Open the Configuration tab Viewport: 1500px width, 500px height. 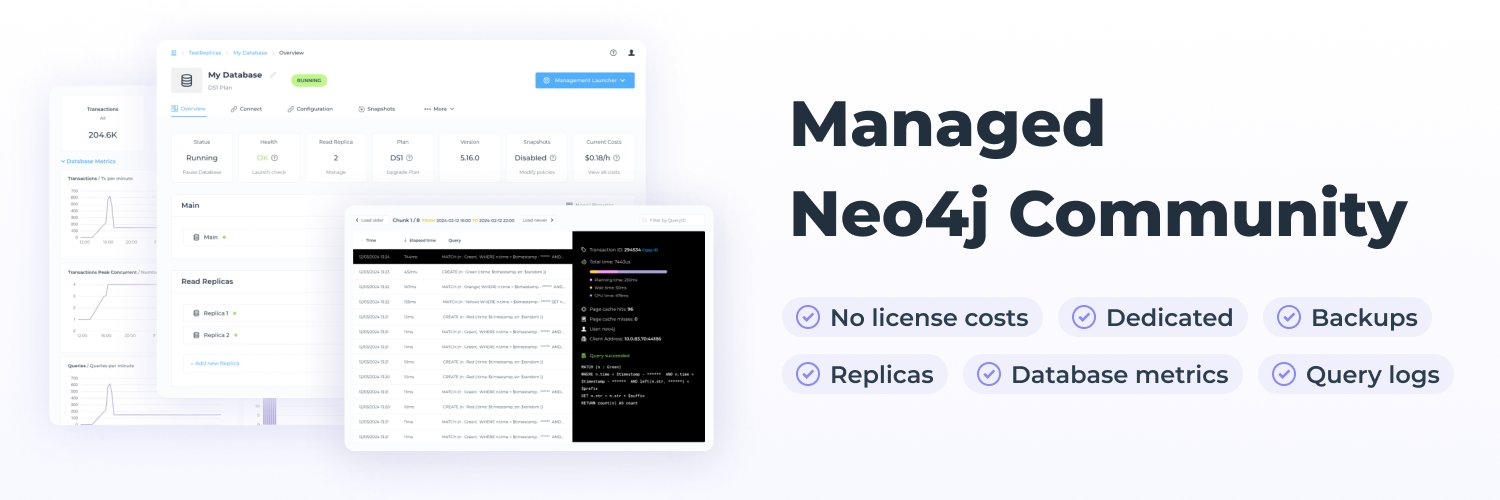(310, 108)
